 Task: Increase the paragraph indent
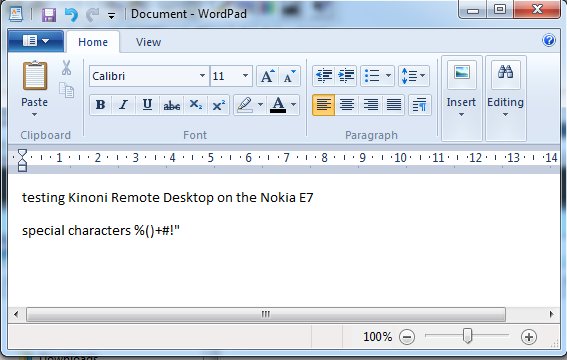(346, 76)
